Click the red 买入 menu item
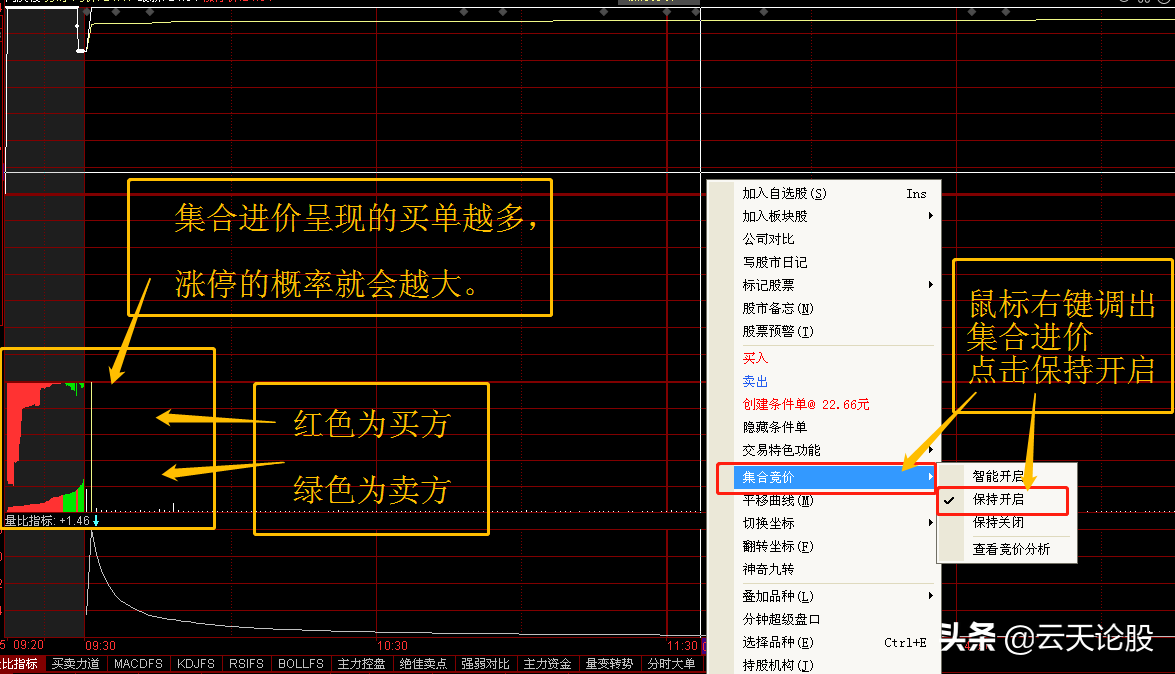The height and width of the screenshot is (674, 1175). [x=755, y=358]
